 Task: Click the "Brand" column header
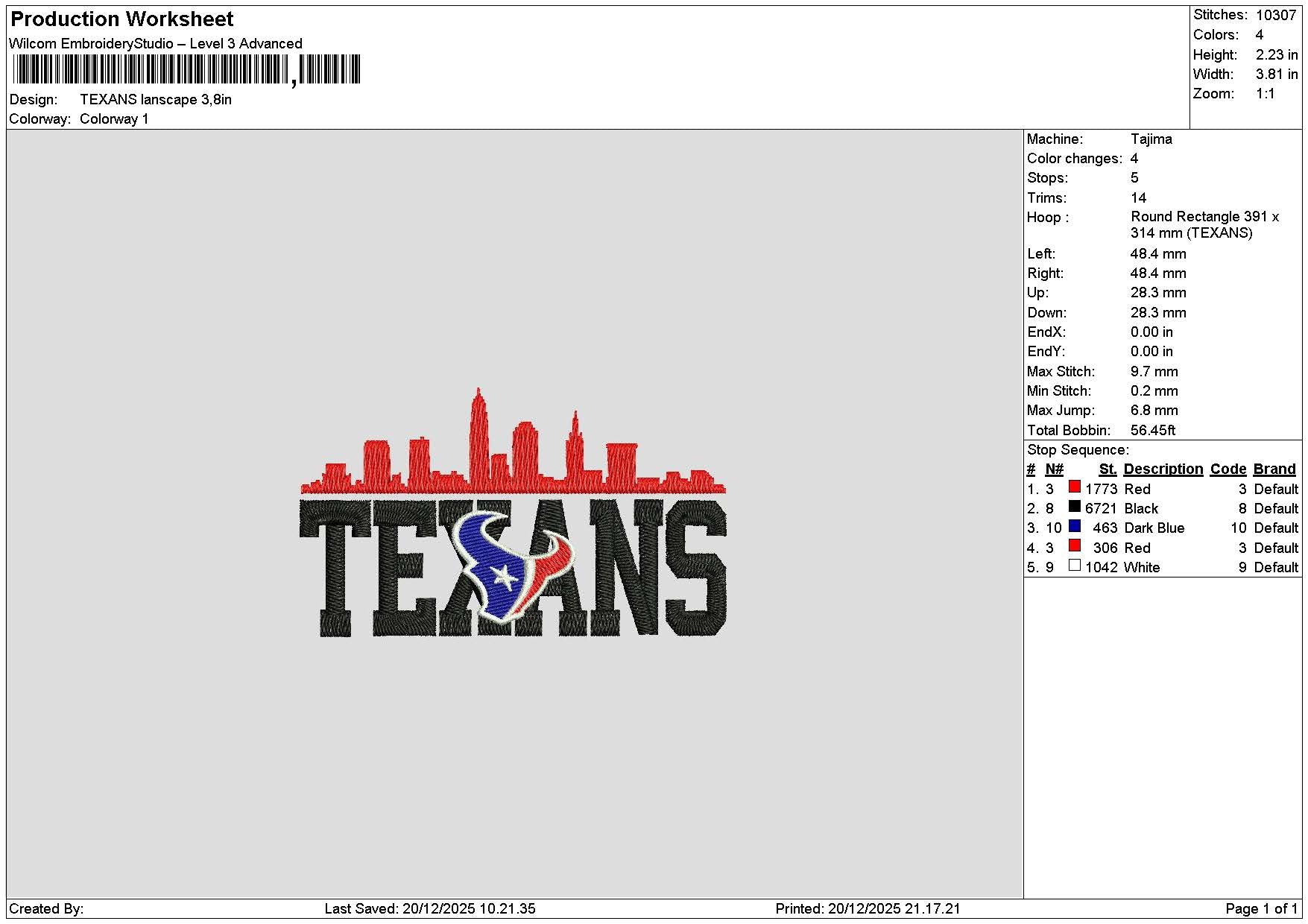[1274, 469]
